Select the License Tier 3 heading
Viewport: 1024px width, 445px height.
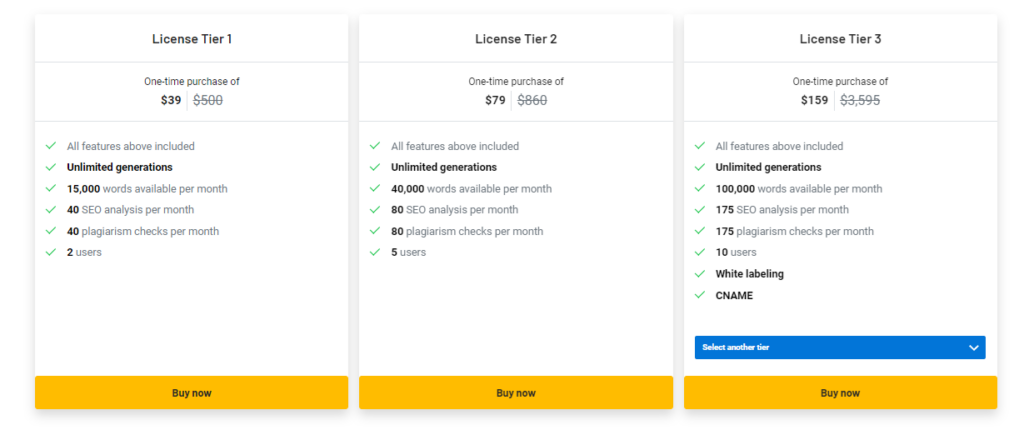[x=839, y=39]
